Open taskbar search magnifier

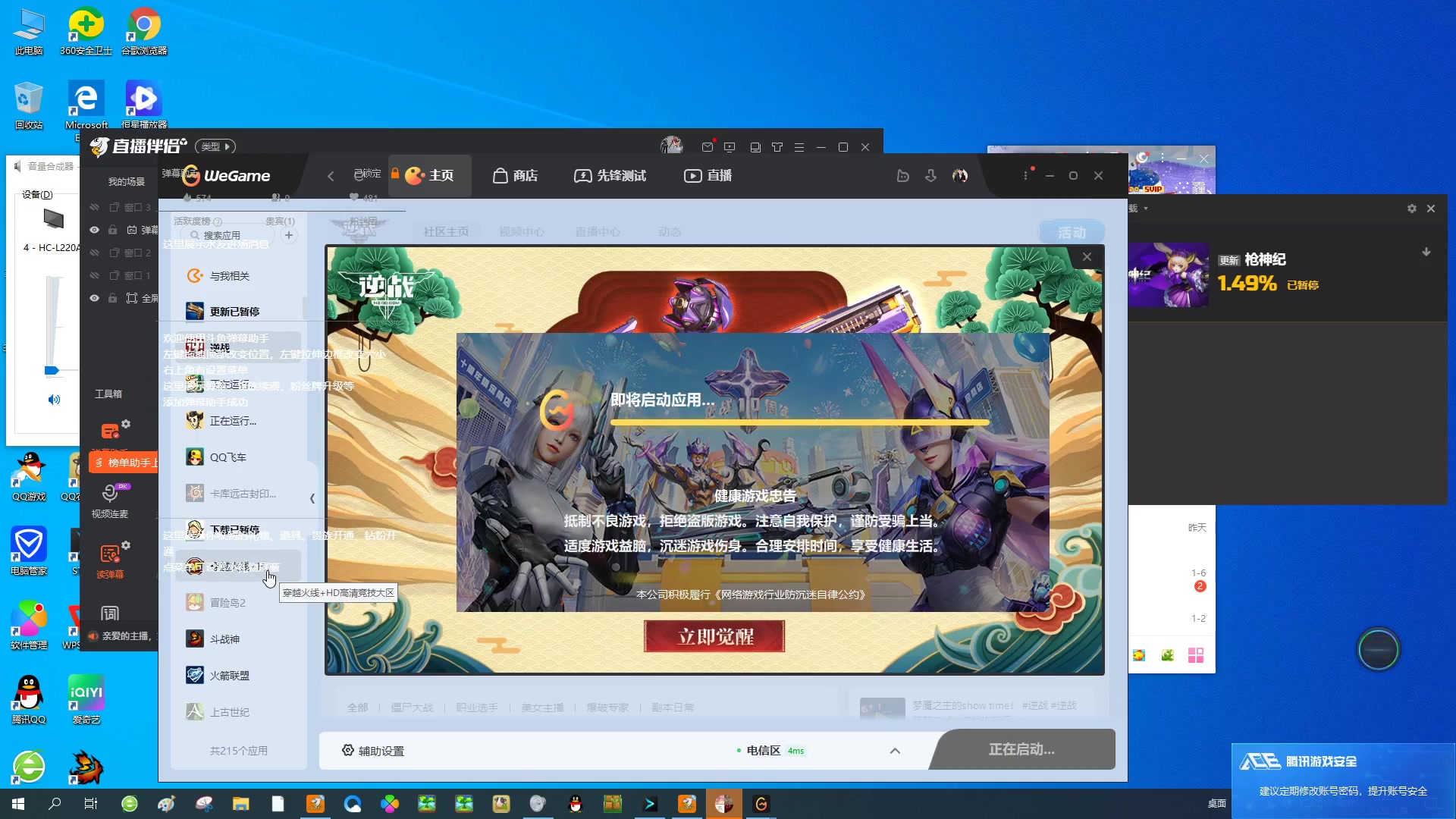(x=55, y=804)
